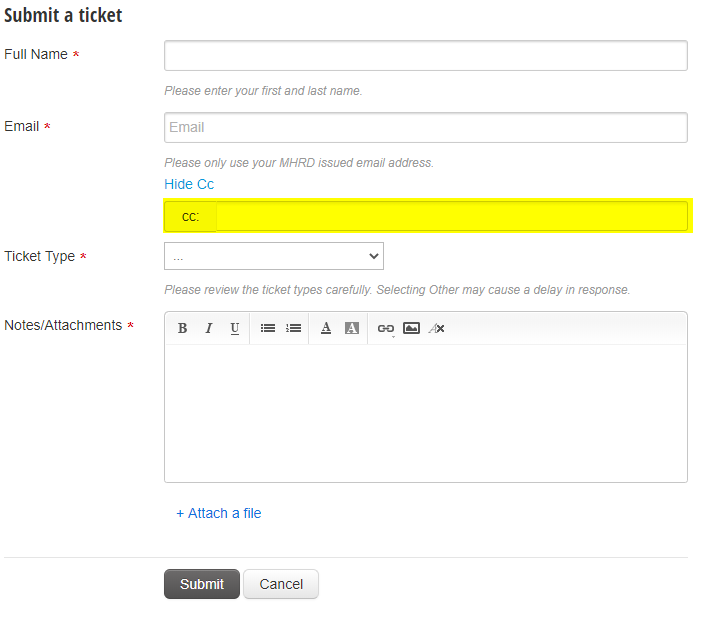Click into the Email input field
This screenshot has width=702, height=629.
coord(425,128)
